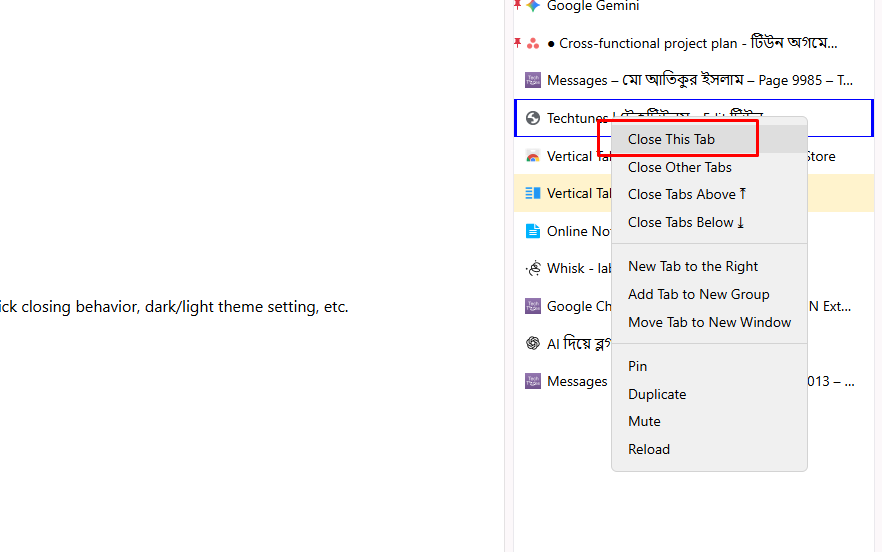This screenshot has height=552, width=882.
Task: Choose Mute from the context menu
Action: [x=709, y=421]
